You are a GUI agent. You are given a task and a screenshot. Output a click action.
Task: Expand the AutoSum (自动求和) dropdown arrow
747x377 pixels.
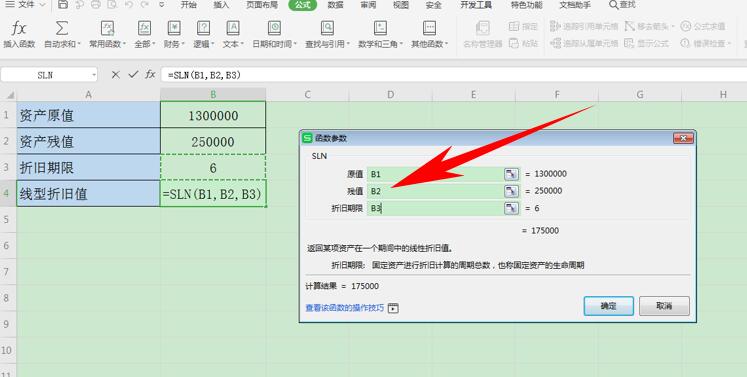pos(79,44)
